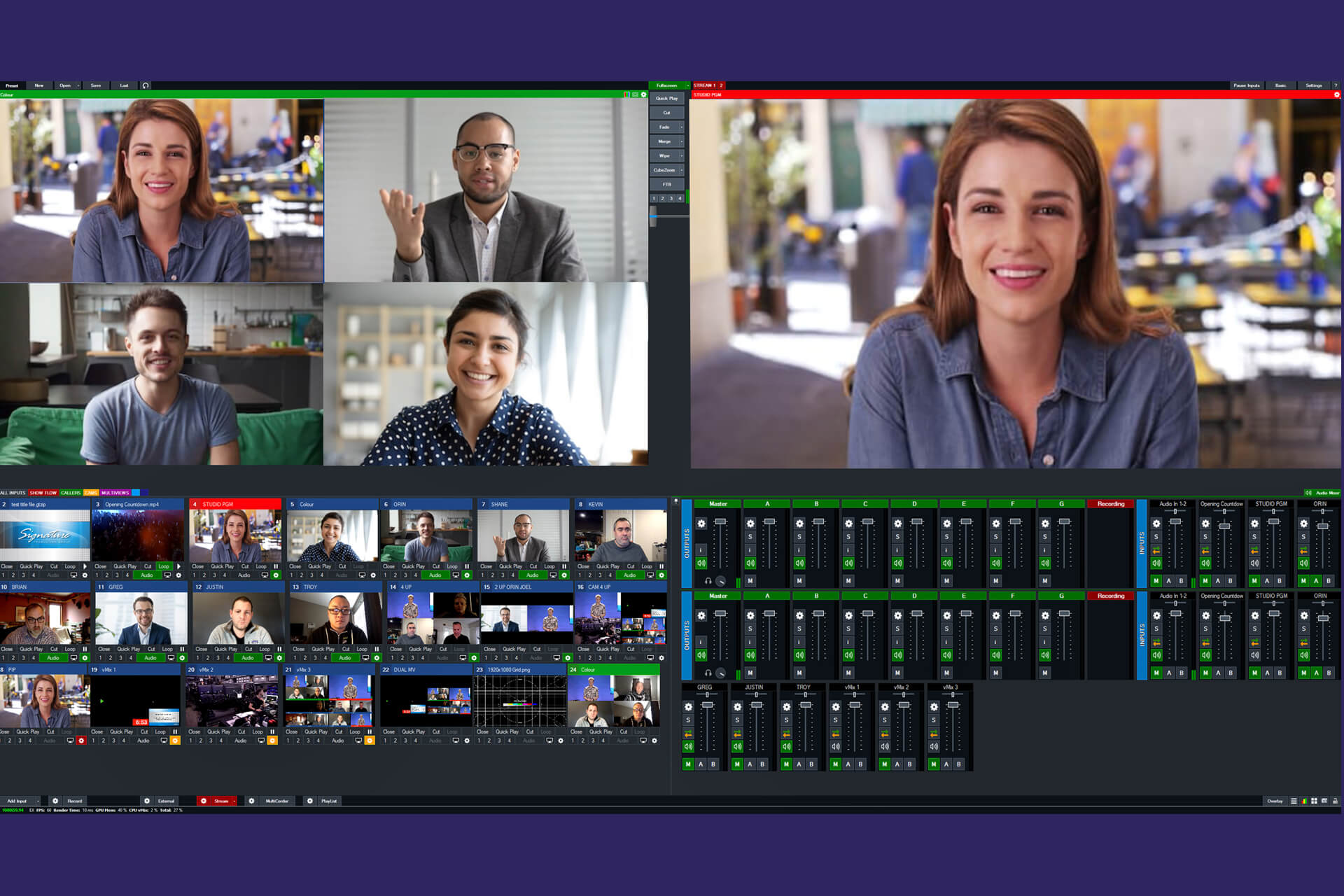Toggle the M bus on the vMix 2 mixer channel
The image size is (1344, 896).
pyautogui.click(x=884, y=764)
